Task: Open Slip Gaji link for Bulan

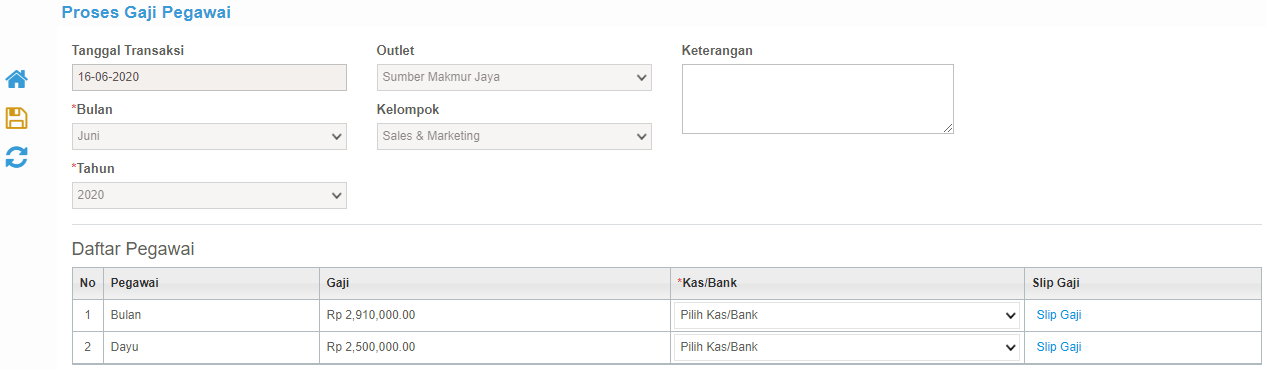Action: pos(1059,315)
